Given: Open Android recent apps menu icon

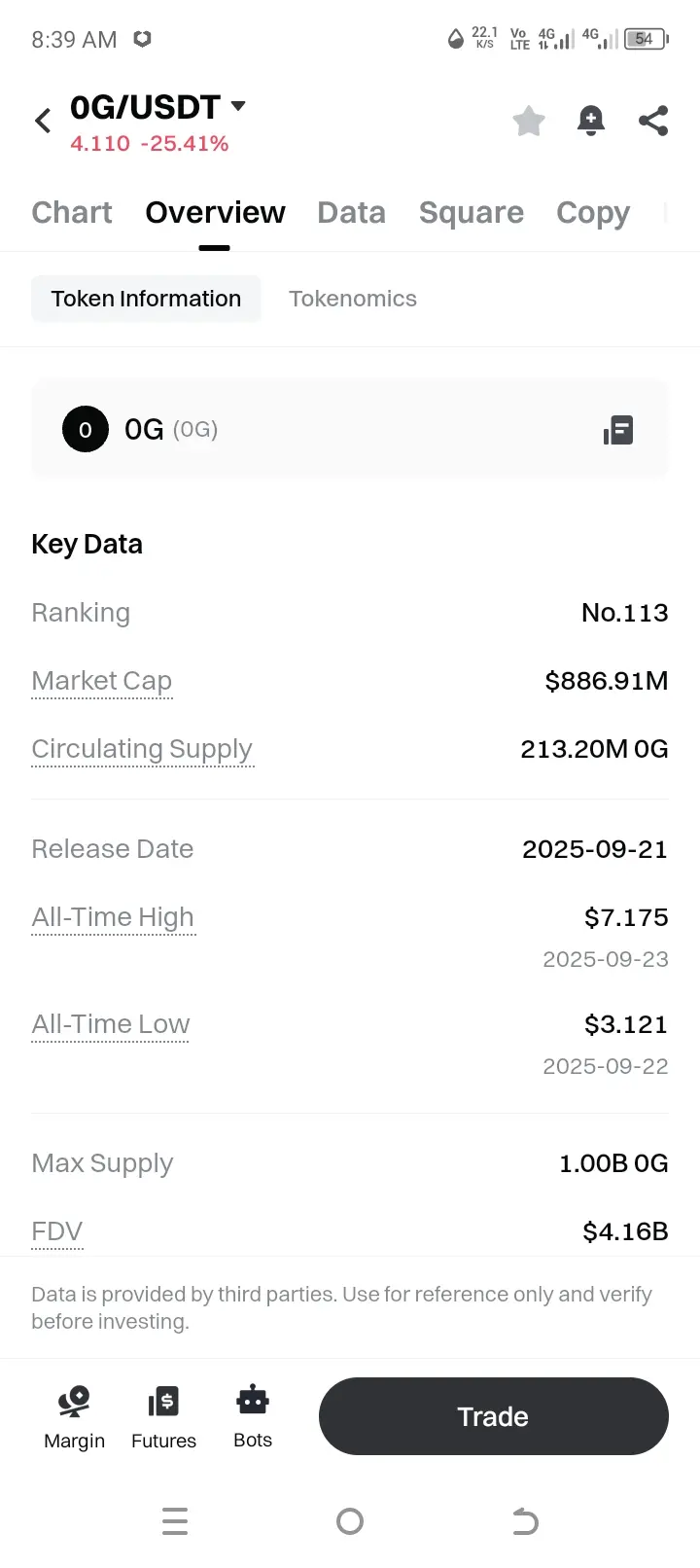Looking at the screenshot, I should pyautogui.click(x=175, y=1521).
